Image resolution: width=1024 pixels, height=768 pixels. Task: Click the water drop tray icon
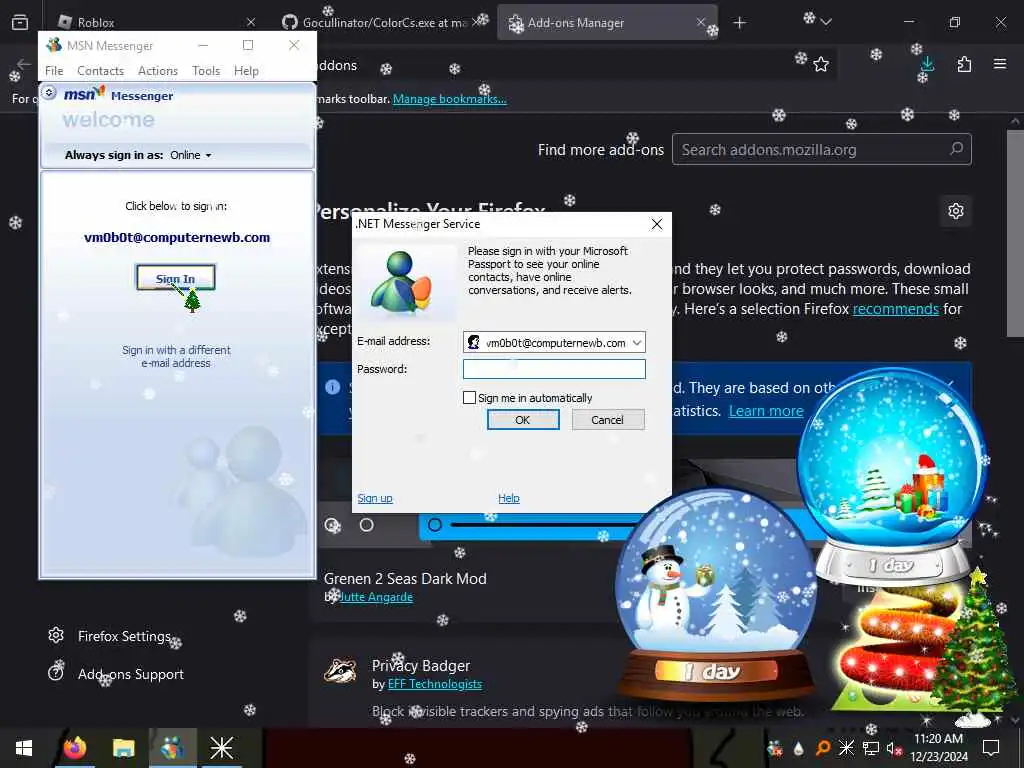tap(799, 748)
